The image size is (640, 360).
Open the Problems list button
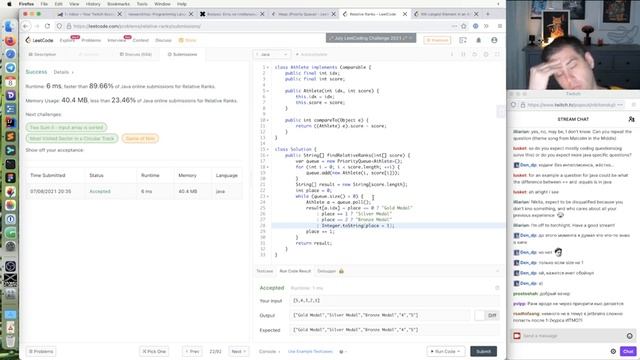click(x=41, y=351)
